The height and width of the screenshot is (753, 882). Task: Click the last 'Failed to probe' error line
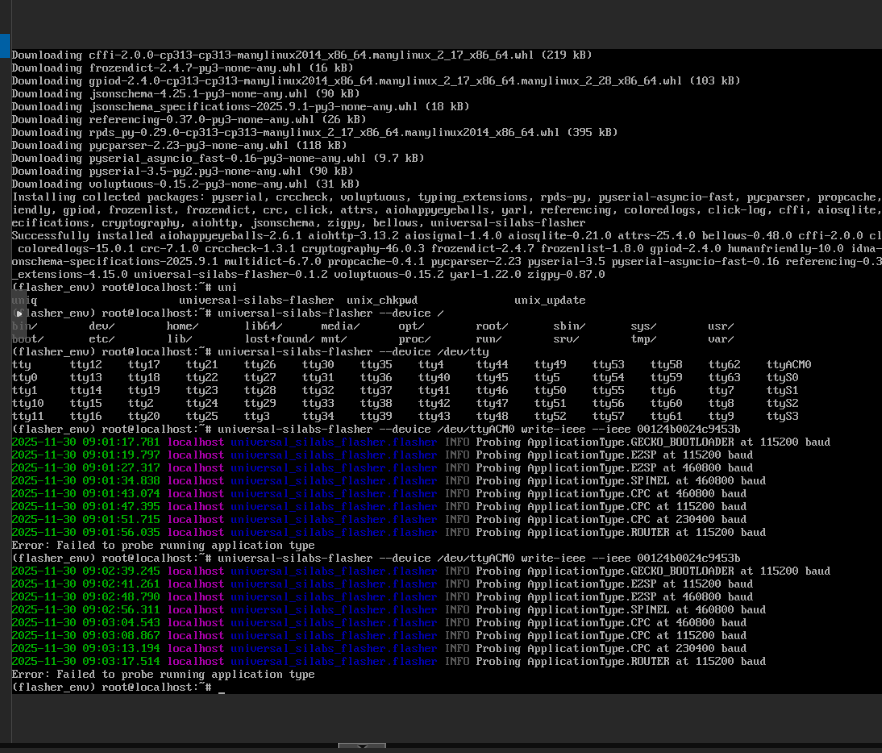[x=163, y=674]
